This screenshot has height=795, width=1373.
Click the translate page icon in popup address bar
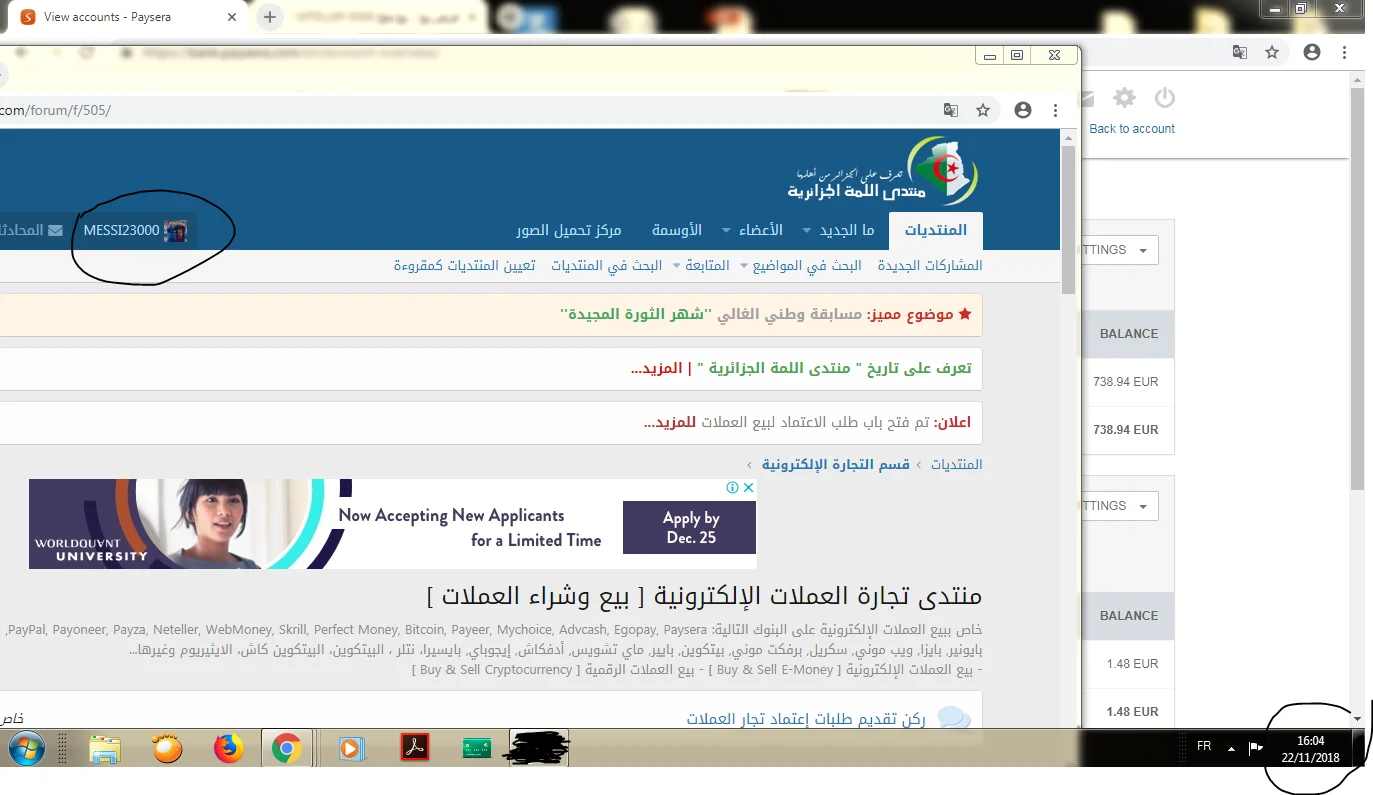(x=951, y=110)
